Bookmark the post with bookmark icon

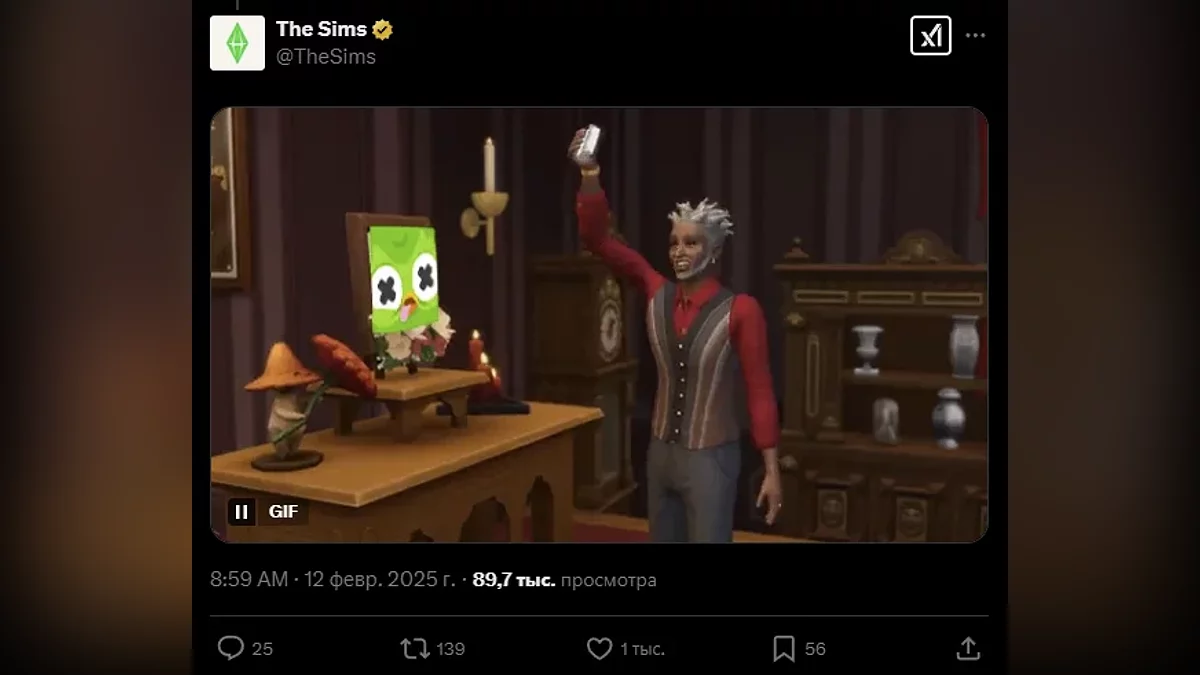pos(784,648)
